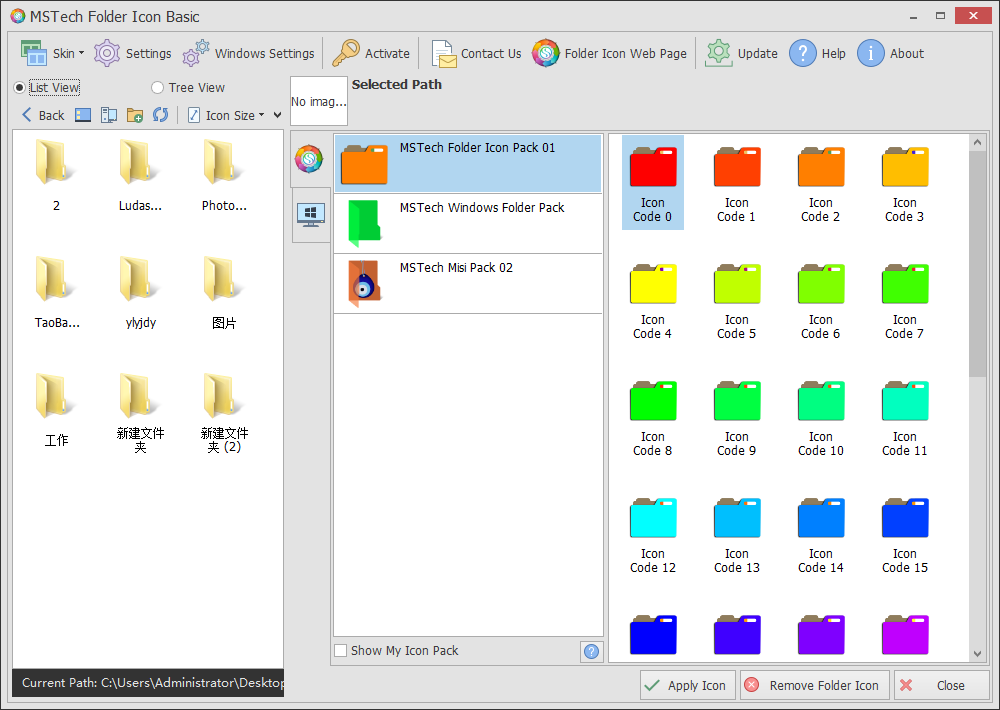This screenshot has height=710, width=1000.
Task: Select MSTech Misi Pack 02
Action: point(468,283)
